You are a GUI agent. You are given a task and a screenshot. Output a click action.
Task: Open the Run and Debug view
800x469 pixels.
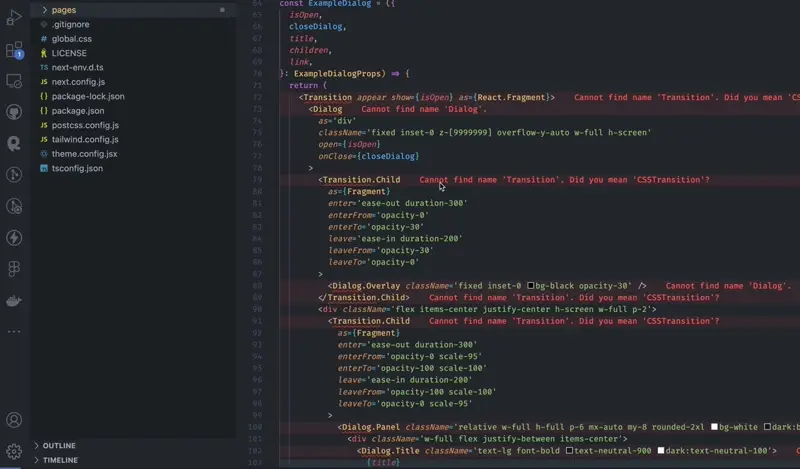[x=14, y=18]
